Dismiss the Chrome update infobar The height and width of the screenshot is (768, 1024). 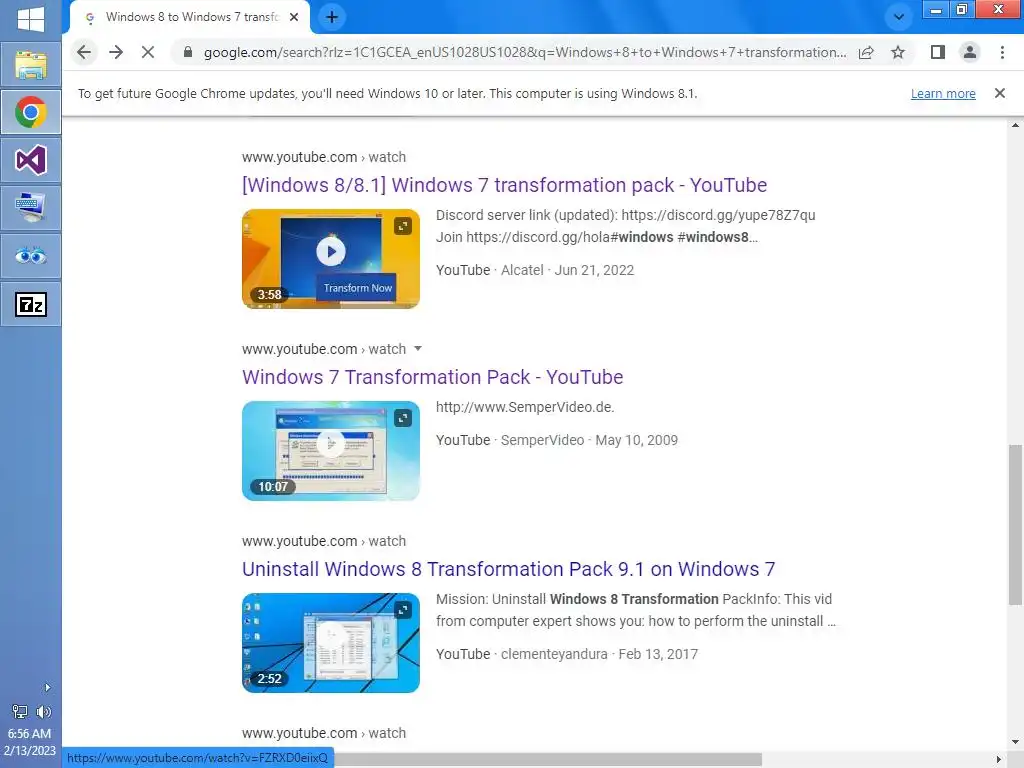pos(999,93)
